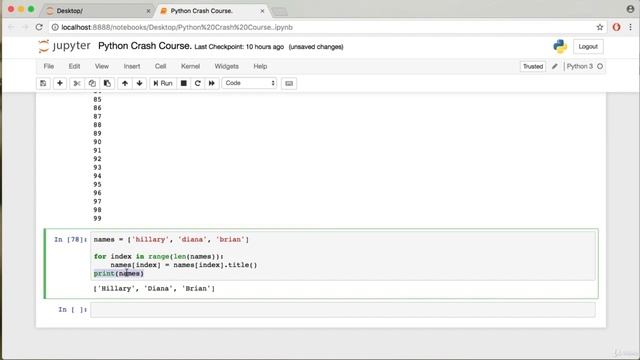The height and width of the screenshot is (360, 640).
Task: Open the Insert menu
Action: (x=132, y=66)
